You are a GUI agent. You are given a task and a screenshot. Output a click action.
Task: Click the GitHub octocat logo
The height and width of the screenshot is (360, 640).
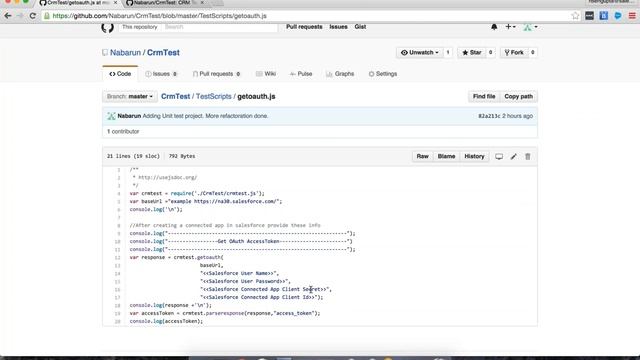pos(107,27)
